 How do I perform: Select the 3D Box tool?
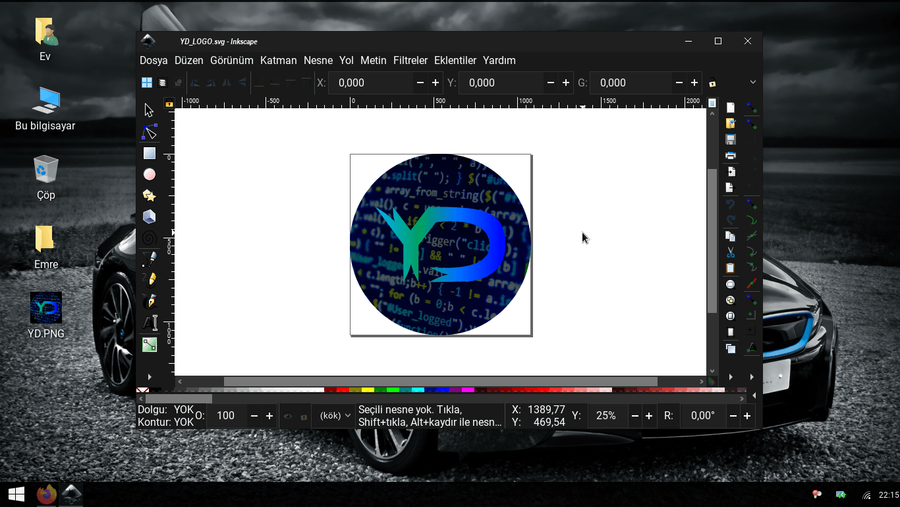pos(149,216)
